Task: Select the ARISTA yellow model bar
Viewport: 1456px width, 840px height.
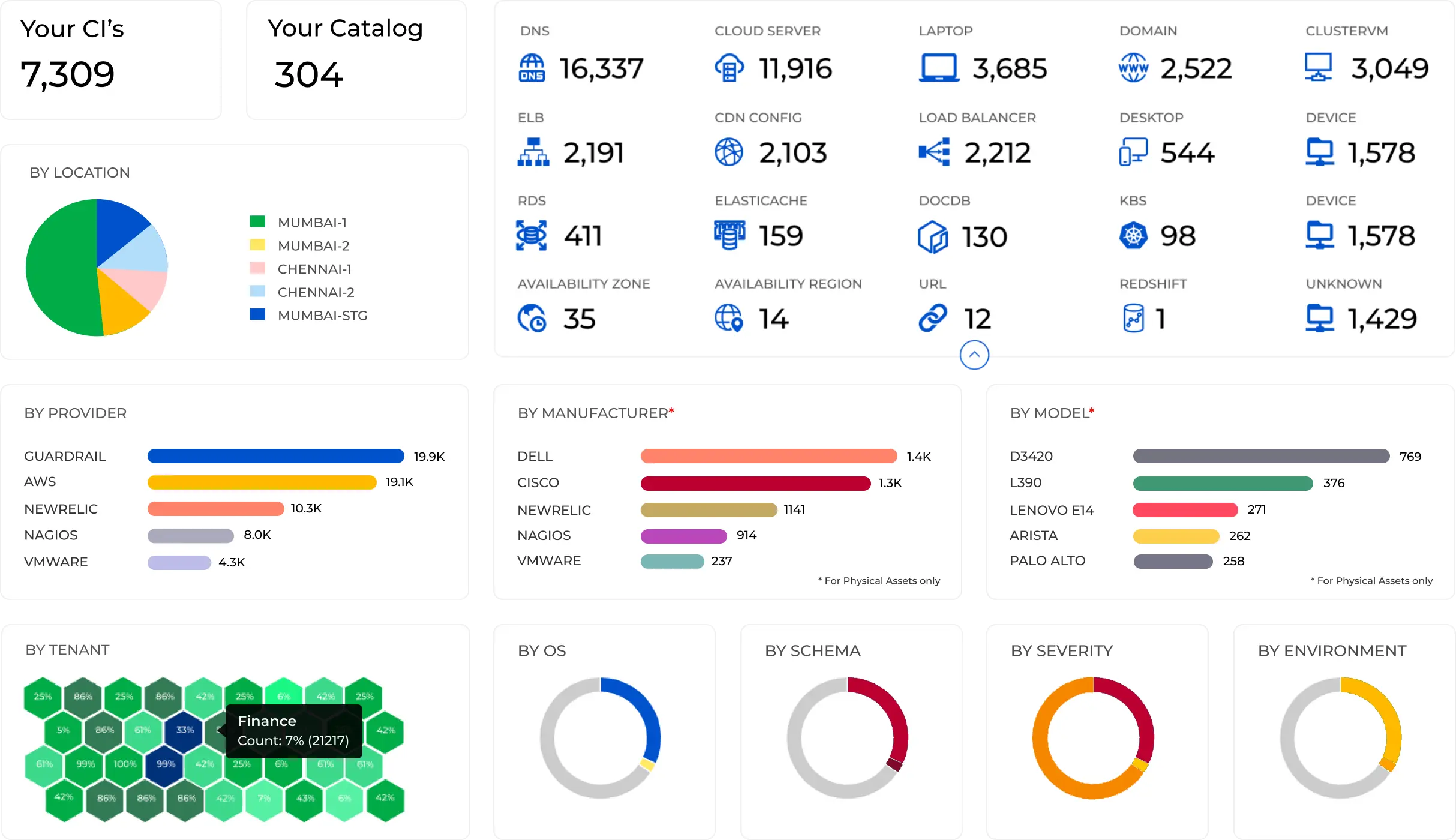Action: coord(1176,536)
